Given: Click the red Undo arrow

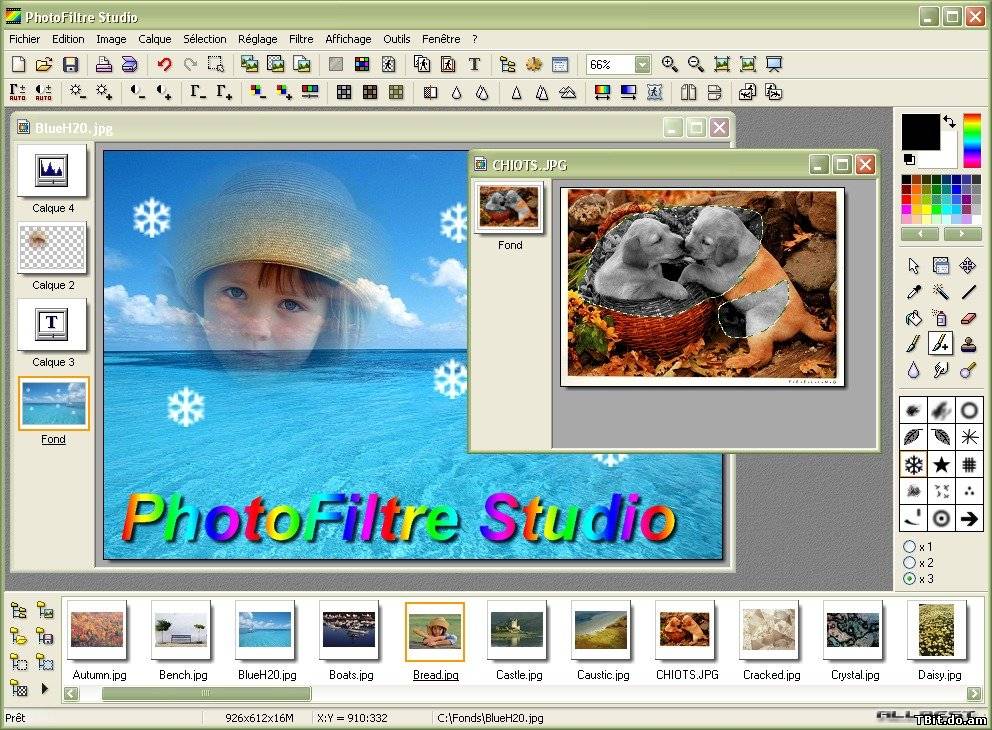Looking at the screenshot, I should click(164, 64).
